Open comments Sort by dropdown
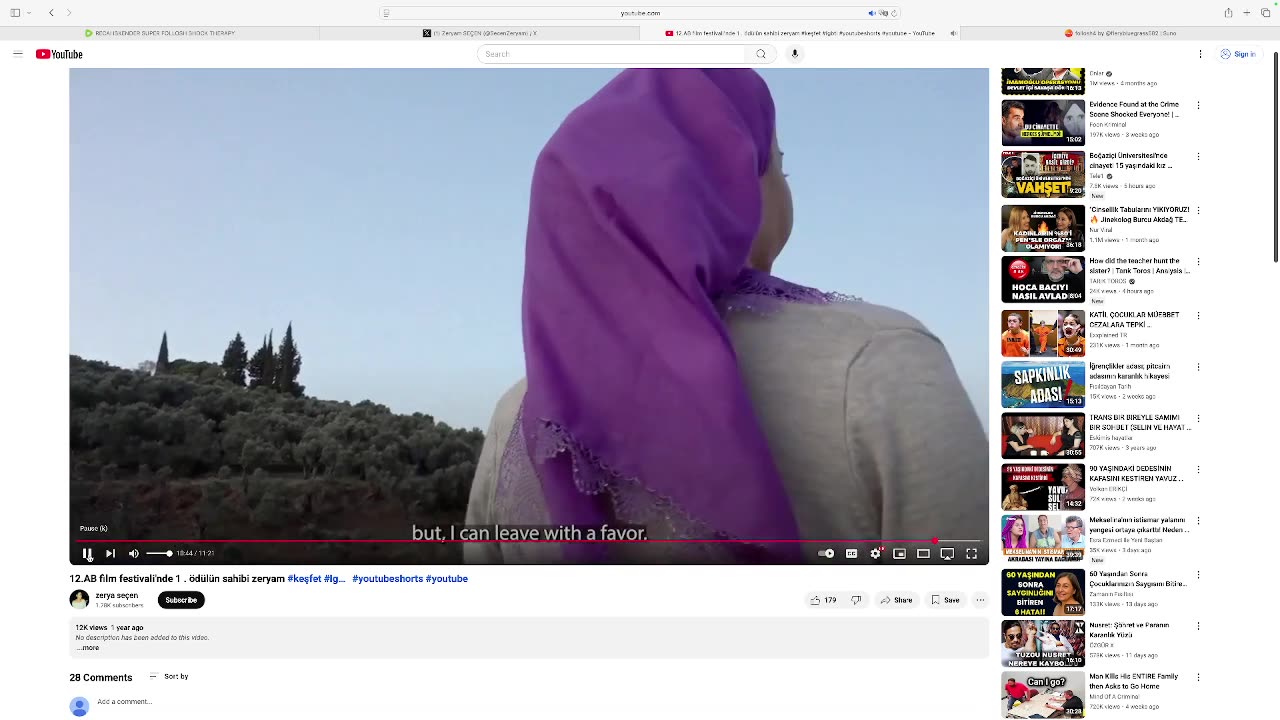 pyautogui.click(x=169, y=677)
